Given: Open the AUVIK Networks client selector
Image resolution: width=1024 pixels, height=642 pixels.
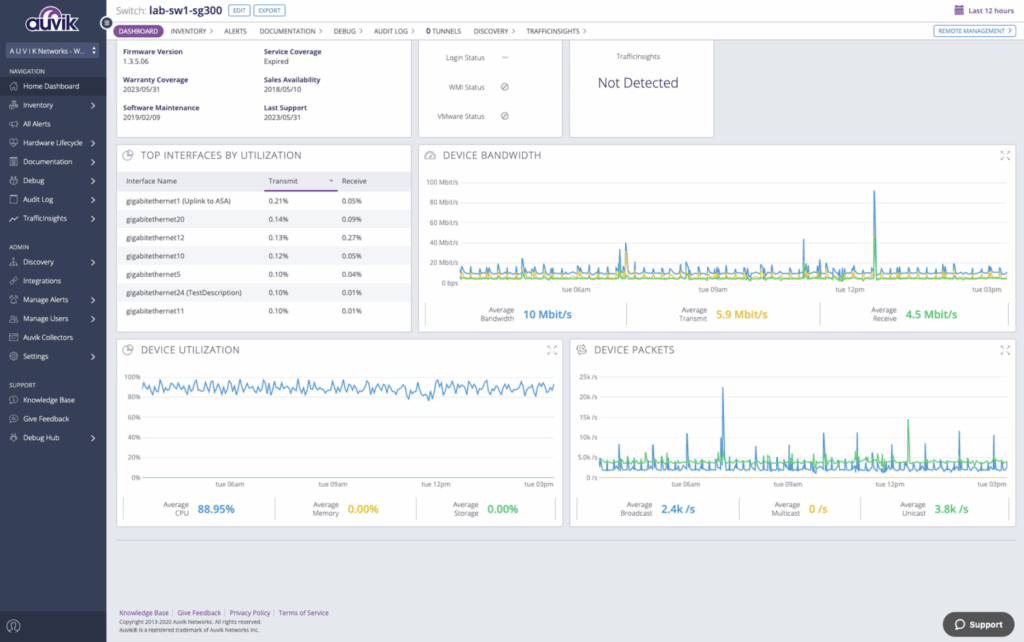Looking at the screenshot, I should 52,51.
